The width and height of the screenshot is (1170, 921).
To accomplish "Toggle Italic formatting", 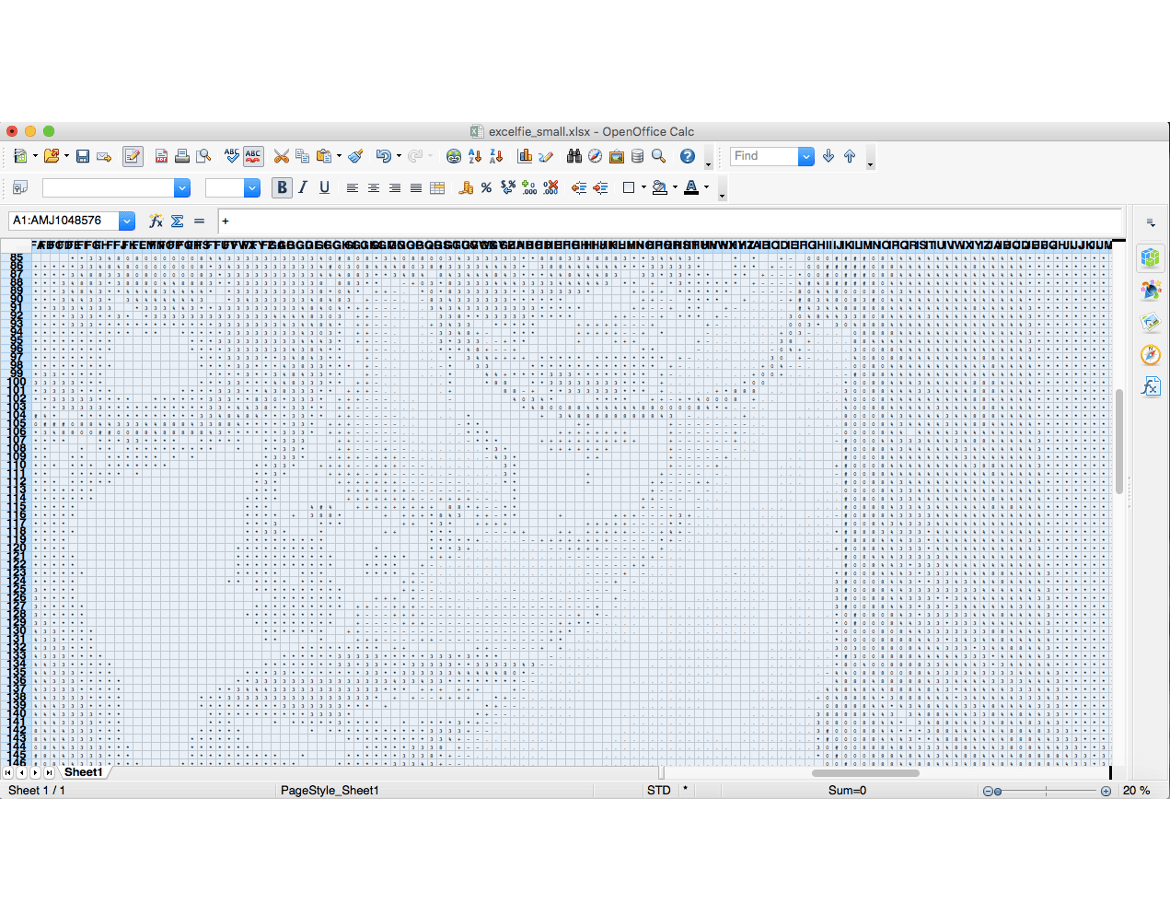I will pos(303,188).
